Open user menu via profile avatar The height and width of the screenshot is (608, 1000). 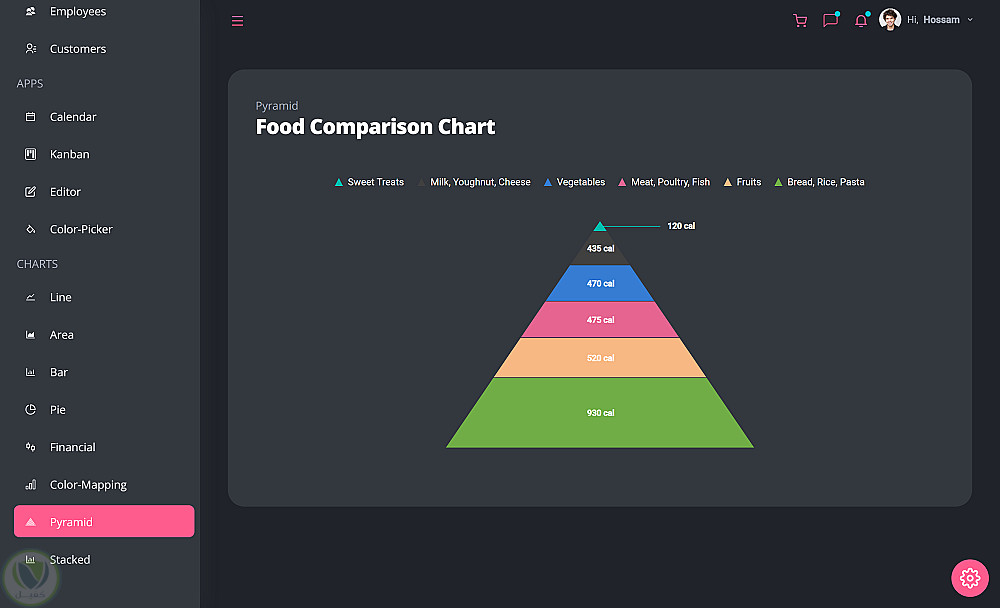[890, 19]
